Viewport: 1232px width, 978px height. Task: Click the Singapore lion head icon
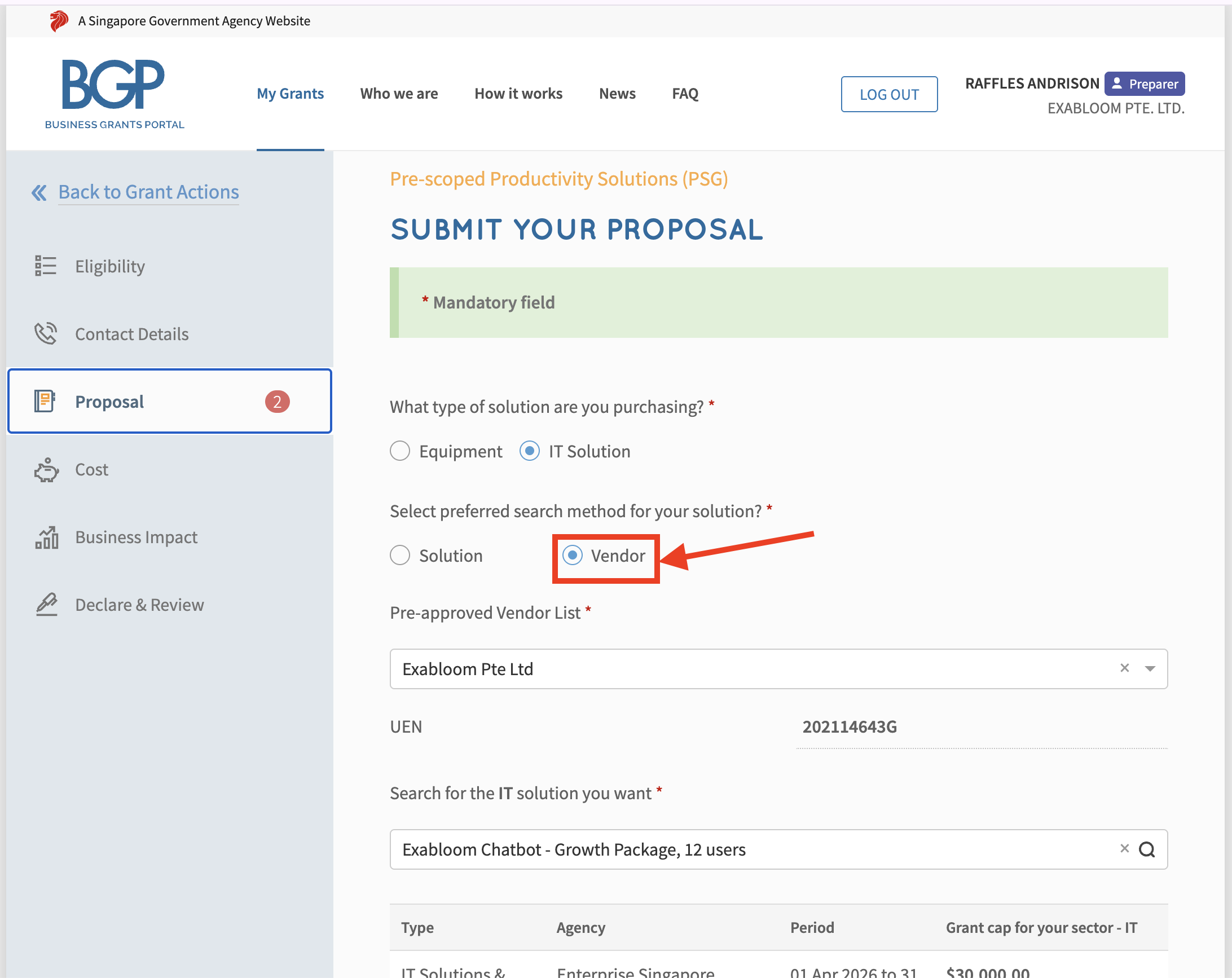pyautogui.click(x=58, y=21)
